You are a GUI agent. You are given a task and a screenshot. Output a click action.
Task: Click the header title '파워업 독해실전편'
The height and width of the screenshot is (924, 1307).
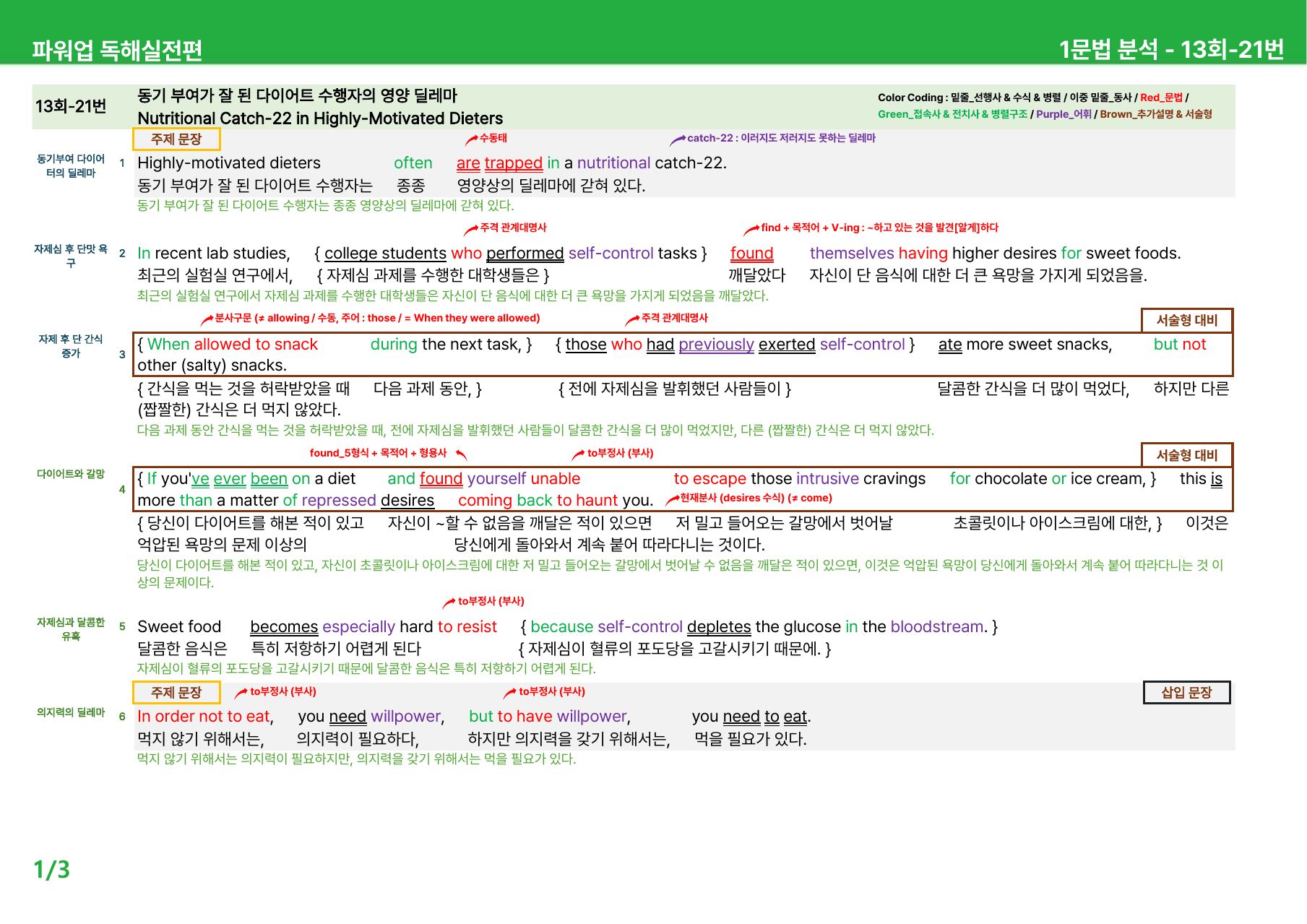click(117, 50)
